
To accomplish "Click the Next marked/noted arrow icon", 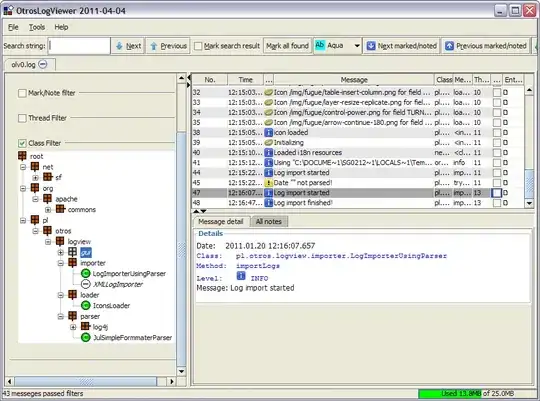I will (x=371, y=46).
